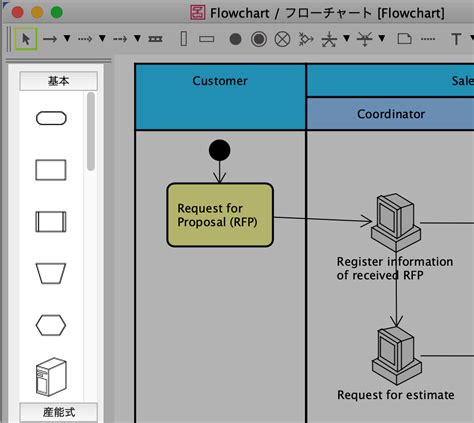The image size is (474, 423).
Task: Select the flow final crossed-circle tool
Action: (x=282, y=39)
